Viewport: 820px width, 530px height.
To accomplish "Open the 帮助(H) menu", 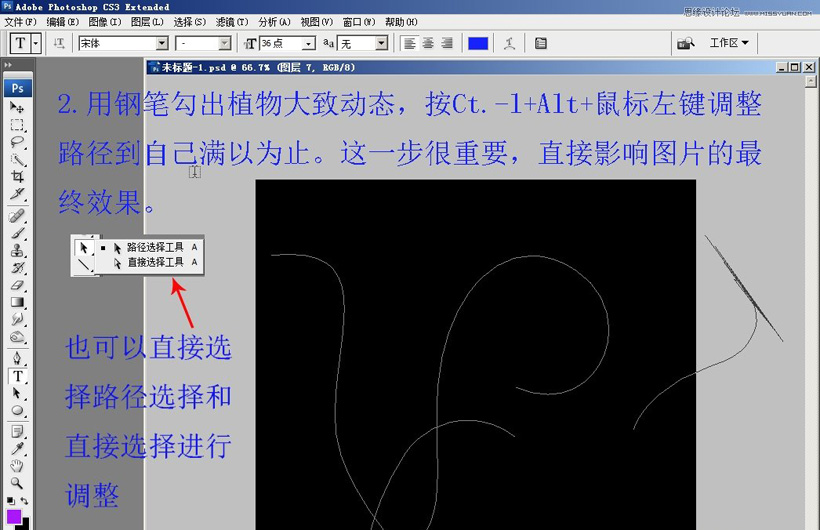I will (x=401, y=22).
